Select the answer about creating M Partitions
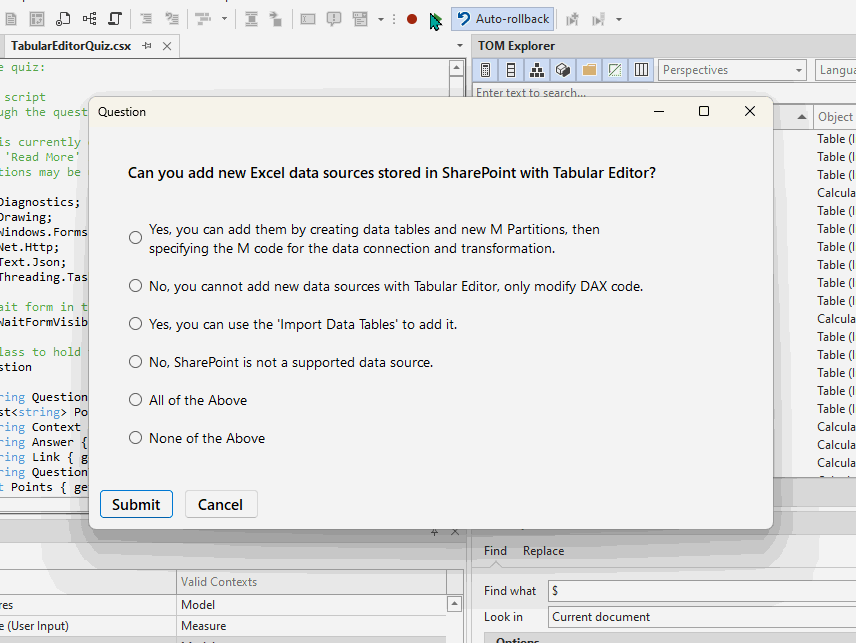 [135, 237]
